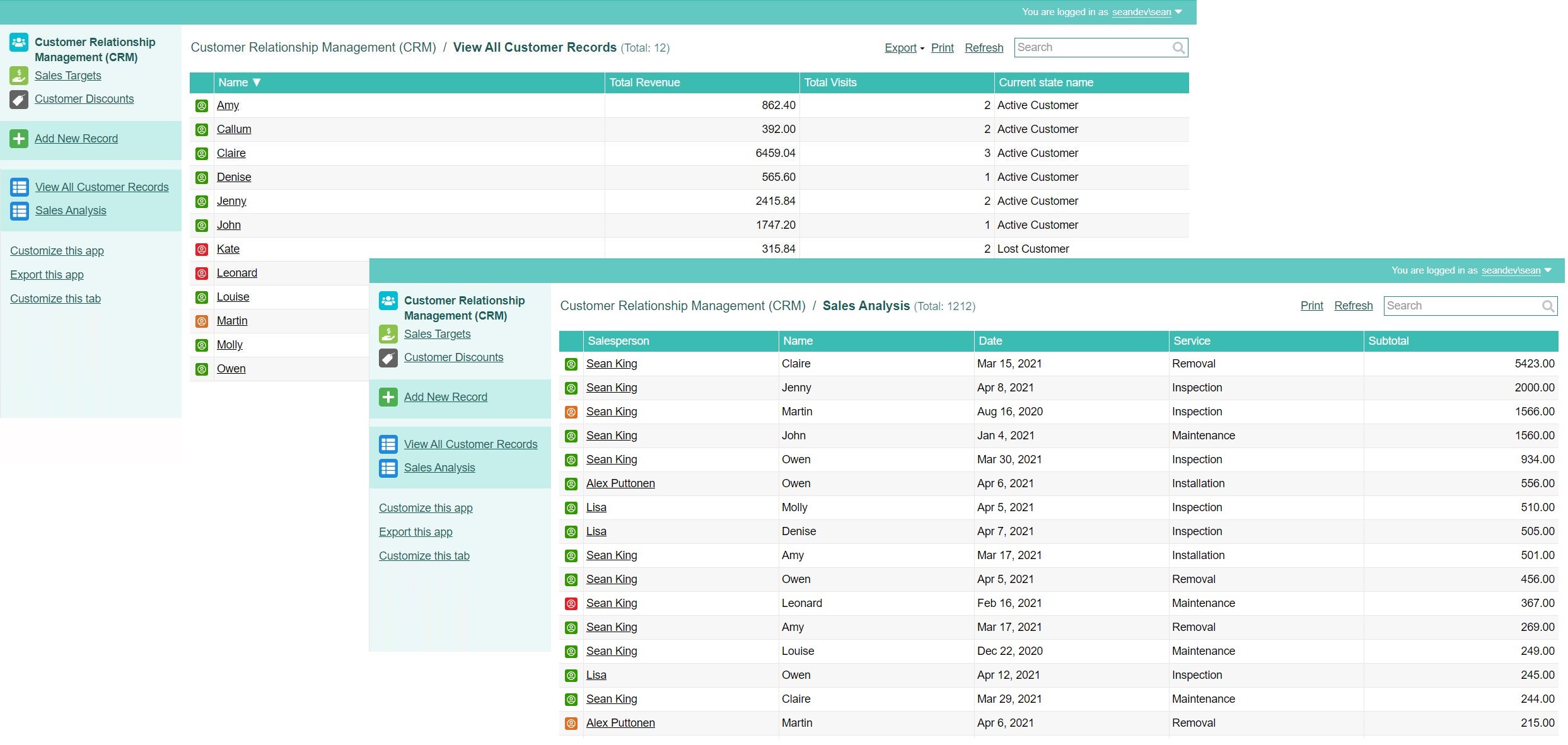Open Customize this app link in the back window
The width and height of the screenshot is (1568, 745).
click(x=57, y=251)
